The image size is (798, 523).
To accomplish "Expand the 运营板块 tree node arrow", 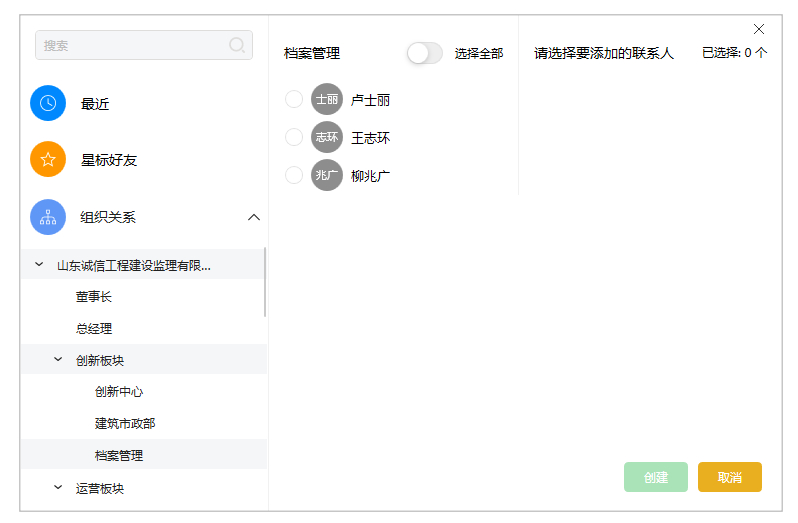I will (x=58, y=487).
